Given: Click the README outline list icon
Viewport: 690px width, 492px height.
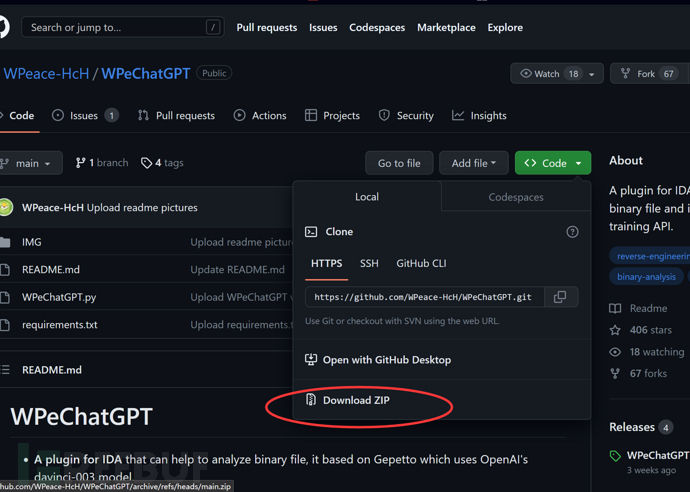Looking at the screenshot, I should pos(5,370).
